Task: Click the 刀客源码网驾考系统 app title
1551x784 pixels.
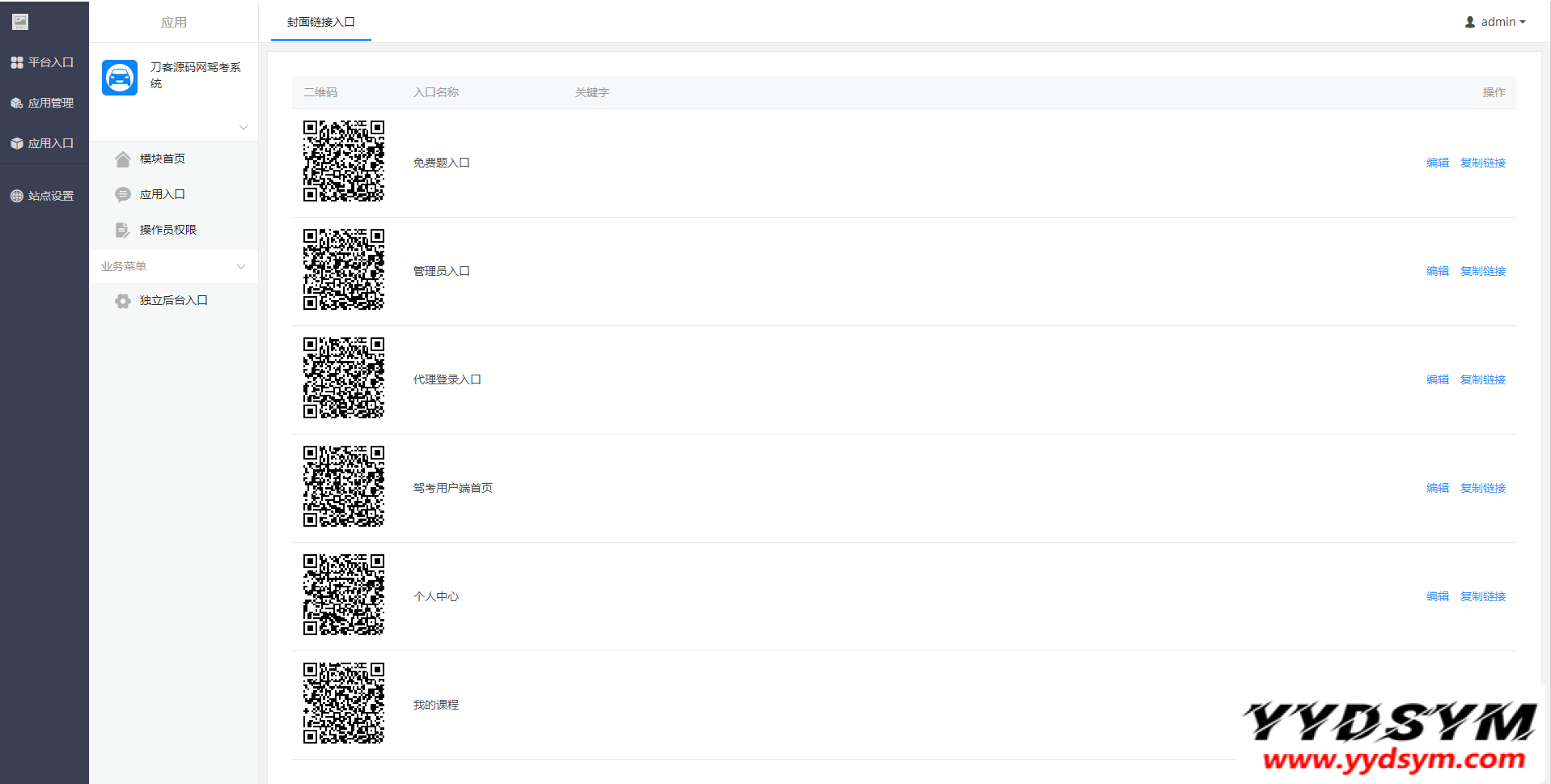Action: 196,75
